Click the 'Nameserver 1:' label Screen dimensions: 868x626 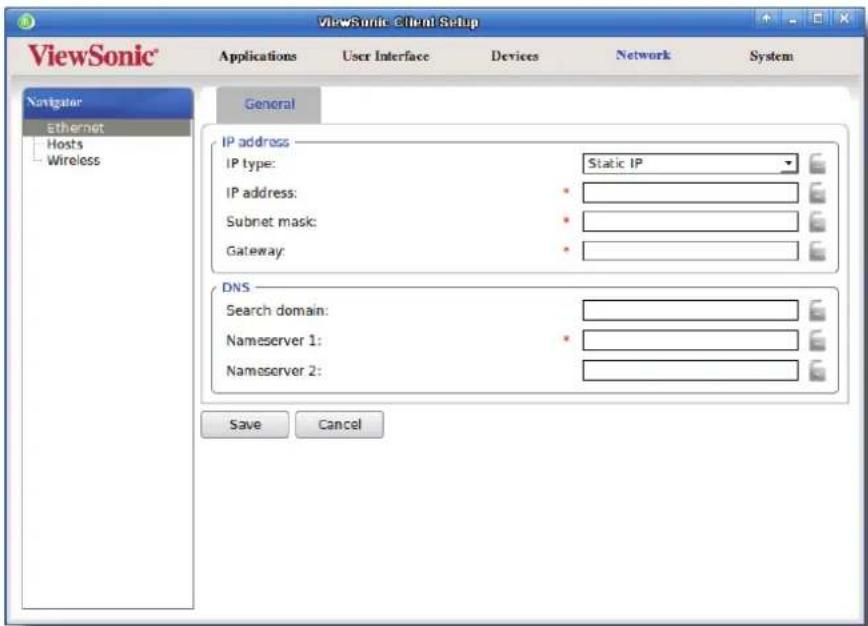coord(273,340)
